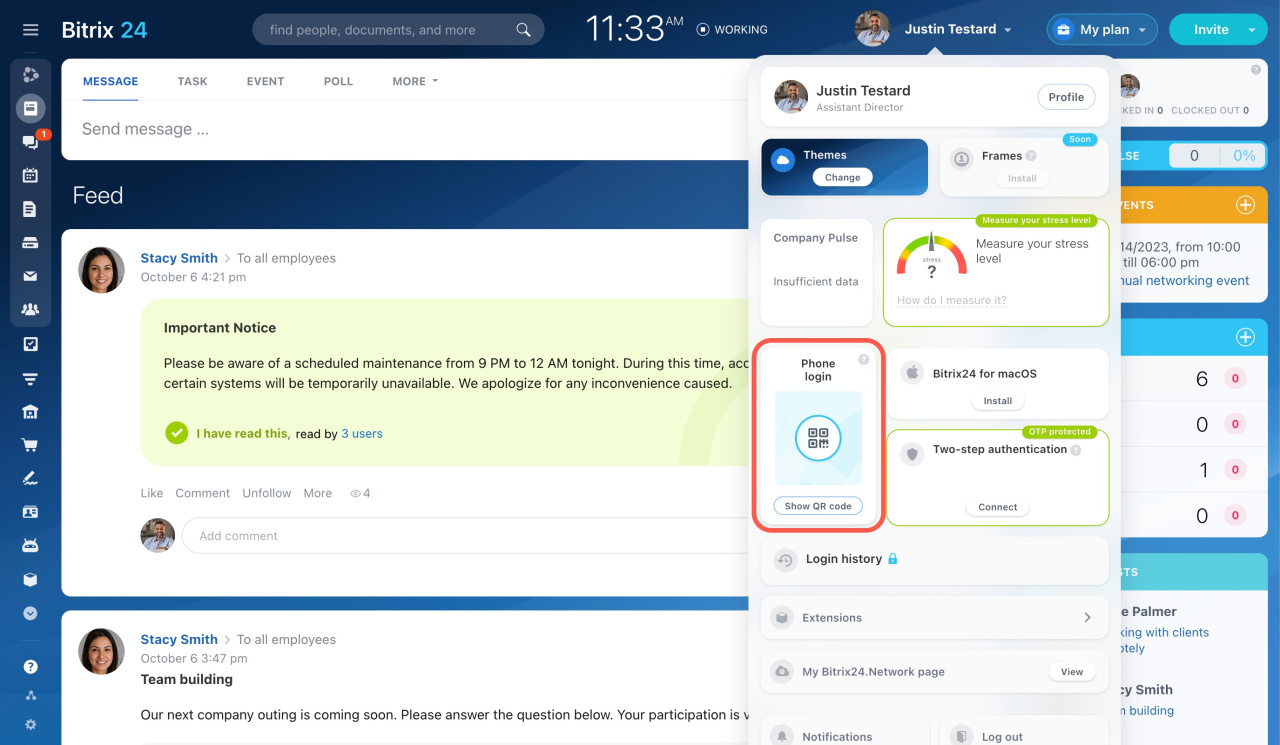Image resolution: width=1280 pixels, height=745 pixels.
Task: Expand the sidebar more chevron icon
Action: 30,613
